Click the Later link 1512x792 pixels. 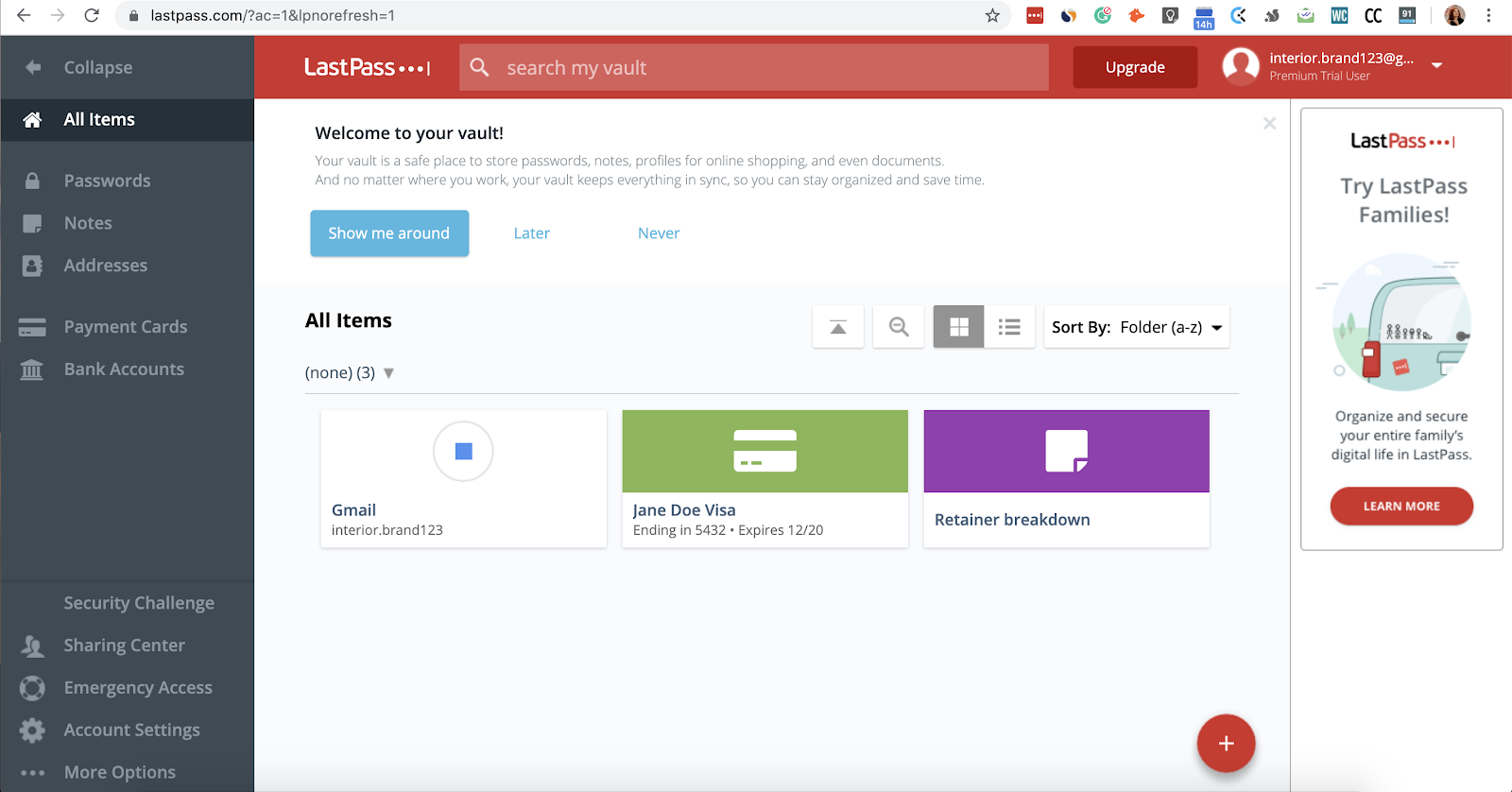pos(532,233)
